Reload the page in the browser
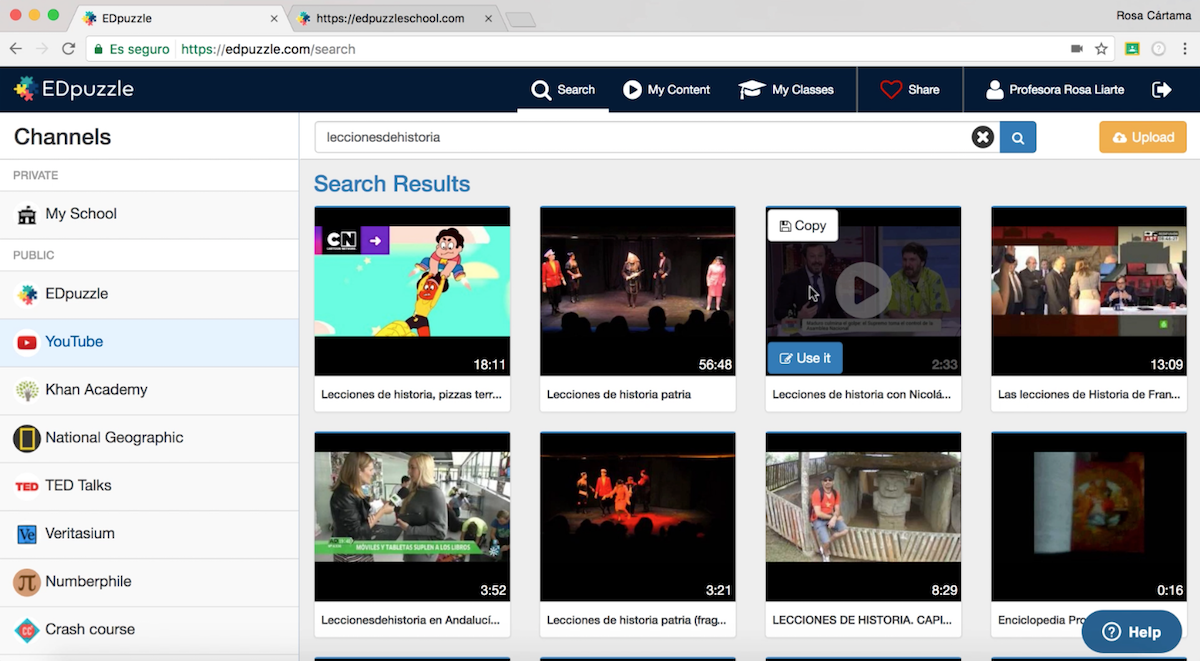The height and width of the screenshot is (661, 1200). pyautogui.click(x=68, y=49)
